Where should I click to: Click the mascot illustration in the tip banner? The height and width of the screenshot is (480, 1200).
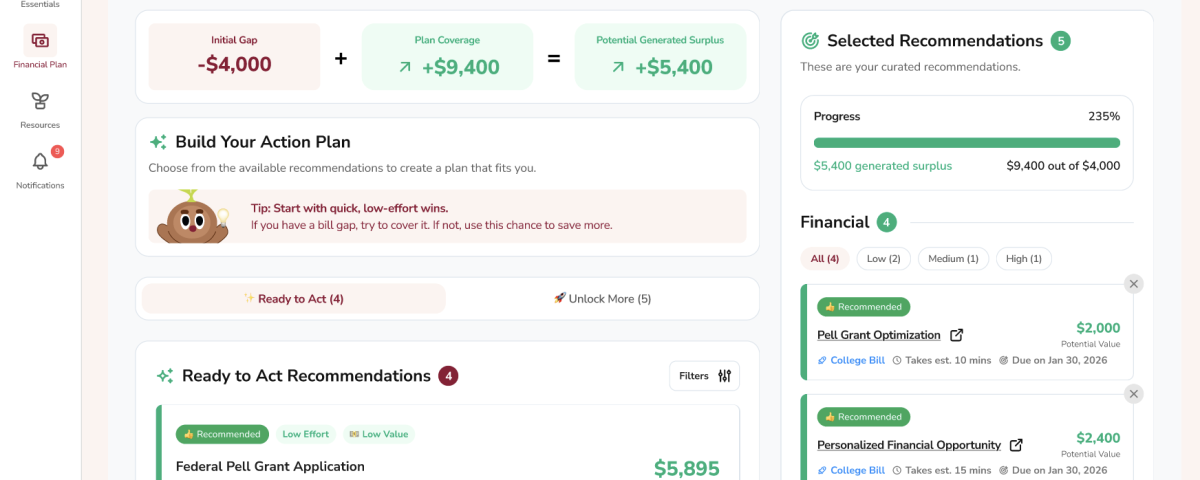click(x=192, y=216)
